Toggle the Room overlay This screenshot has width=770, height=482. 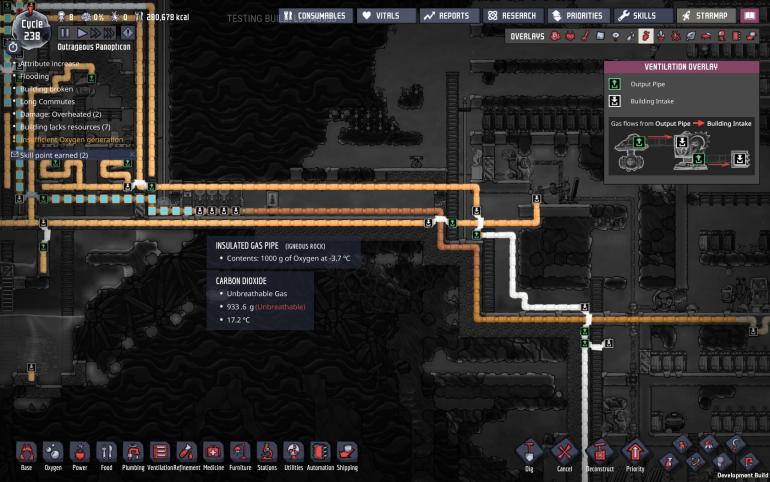point(706,36)
